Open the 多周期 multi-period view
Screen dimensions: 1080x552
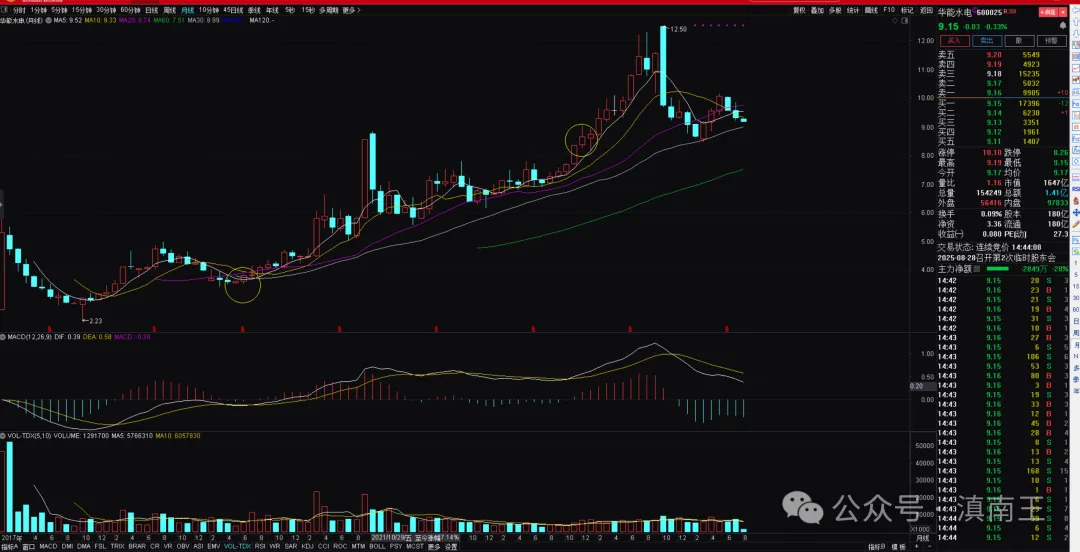tap(328, 10)
